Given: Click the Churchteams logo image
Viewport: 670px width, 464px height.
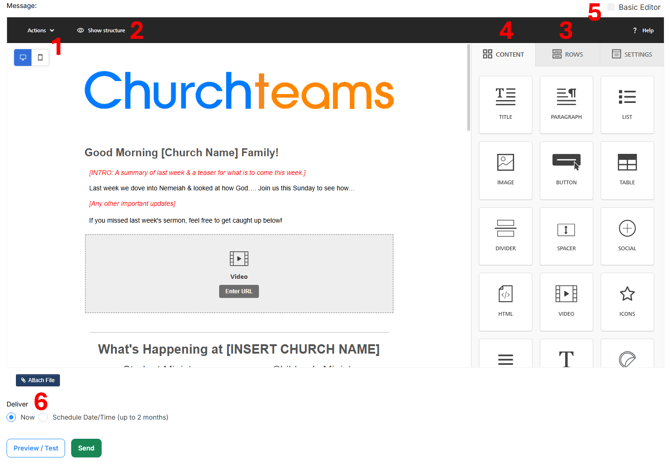Looking at the screenshot, I should pyautogui.click(x=239, y=91).
